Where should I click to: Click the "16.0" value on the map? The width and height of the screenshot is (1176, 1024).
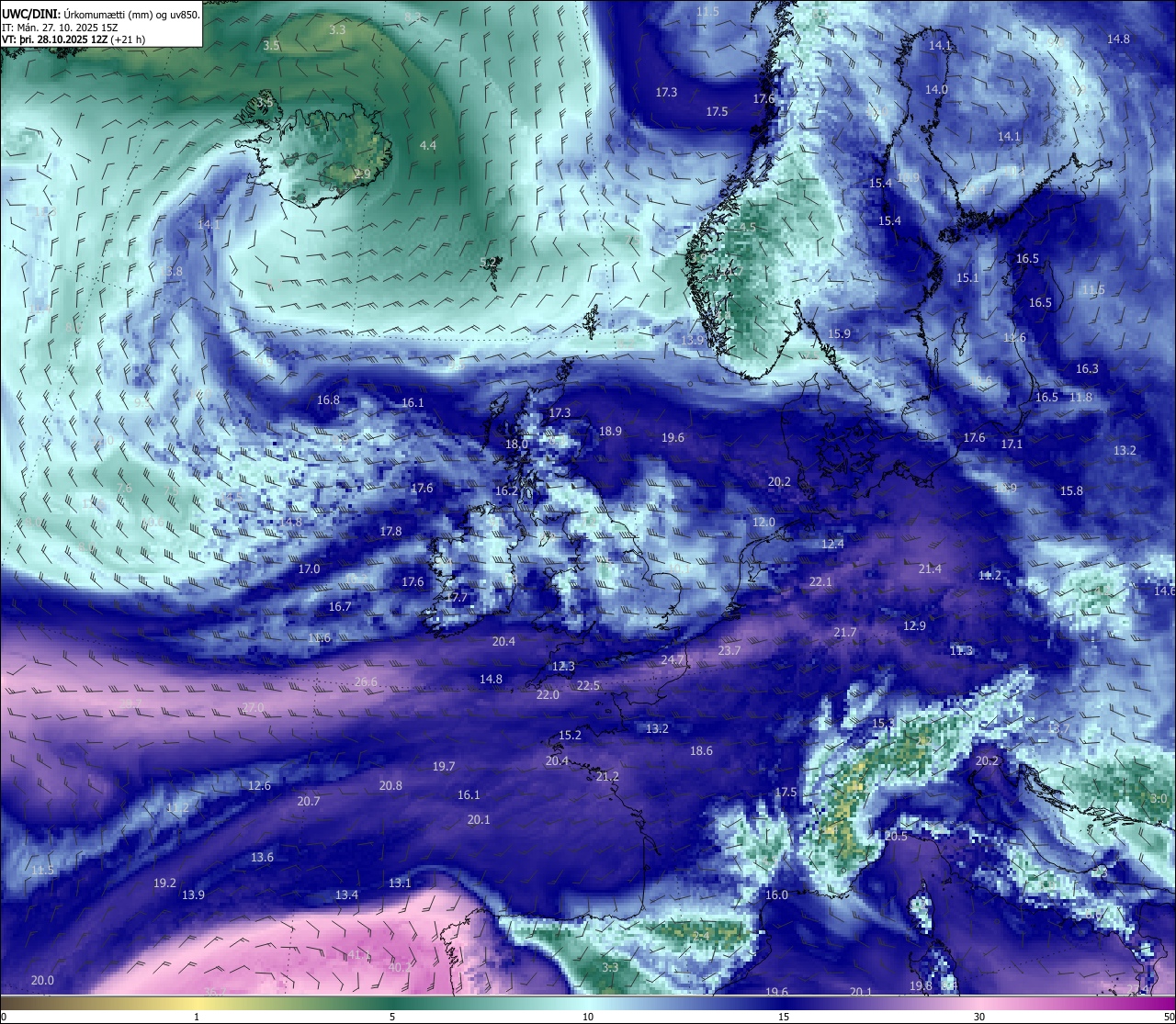pyautogui.click(x=776, y=895)
